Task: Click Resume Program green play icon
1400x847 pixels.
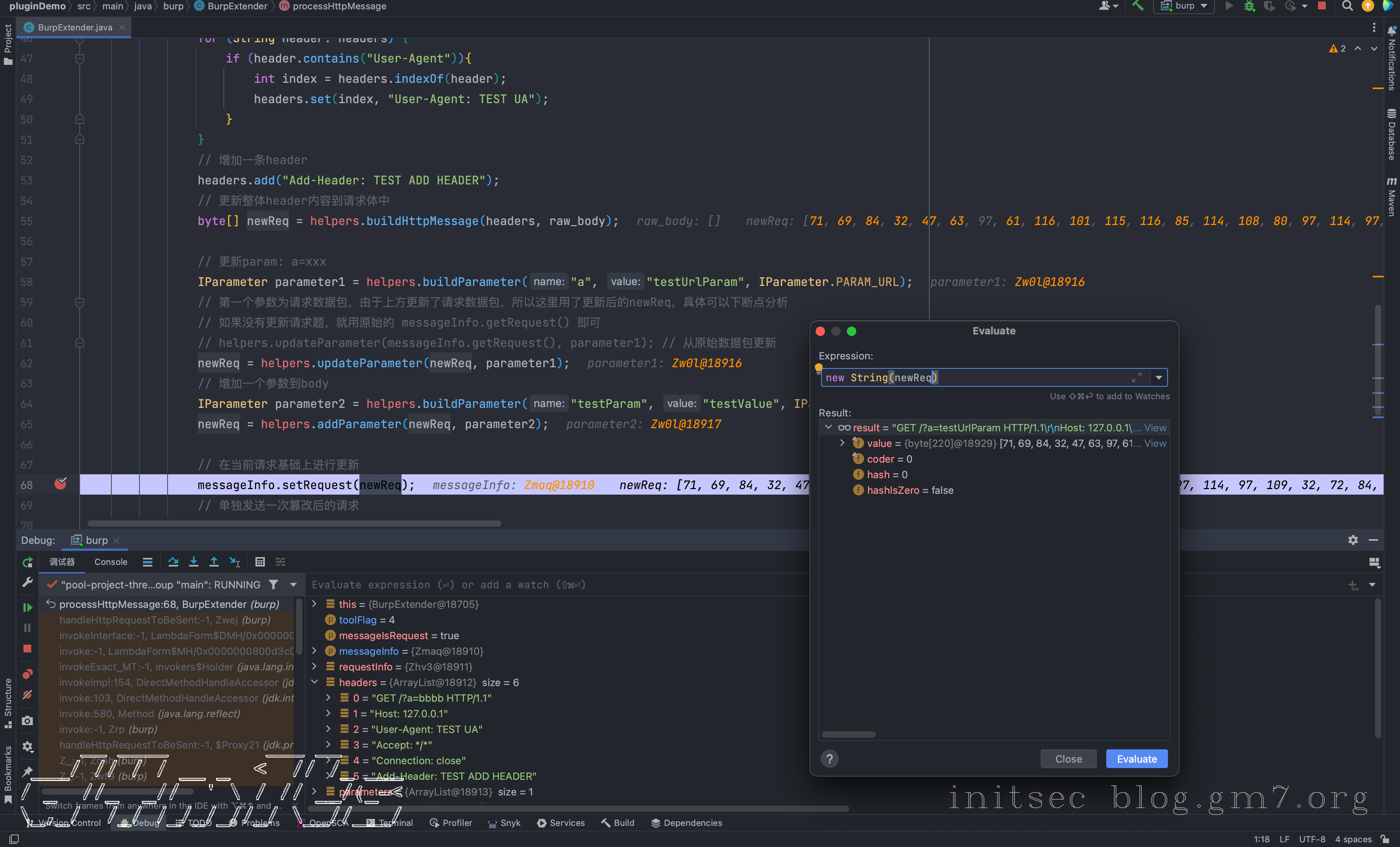Action: pyautogui.click(x=27, y=607)
